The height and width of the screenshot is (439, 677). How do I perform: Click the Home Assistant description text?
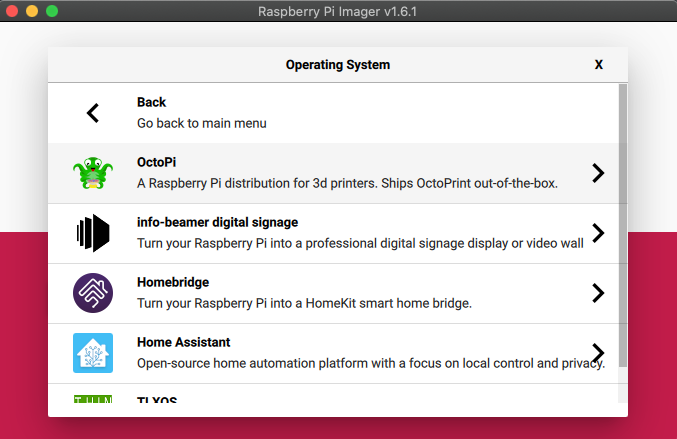(370, 364)
